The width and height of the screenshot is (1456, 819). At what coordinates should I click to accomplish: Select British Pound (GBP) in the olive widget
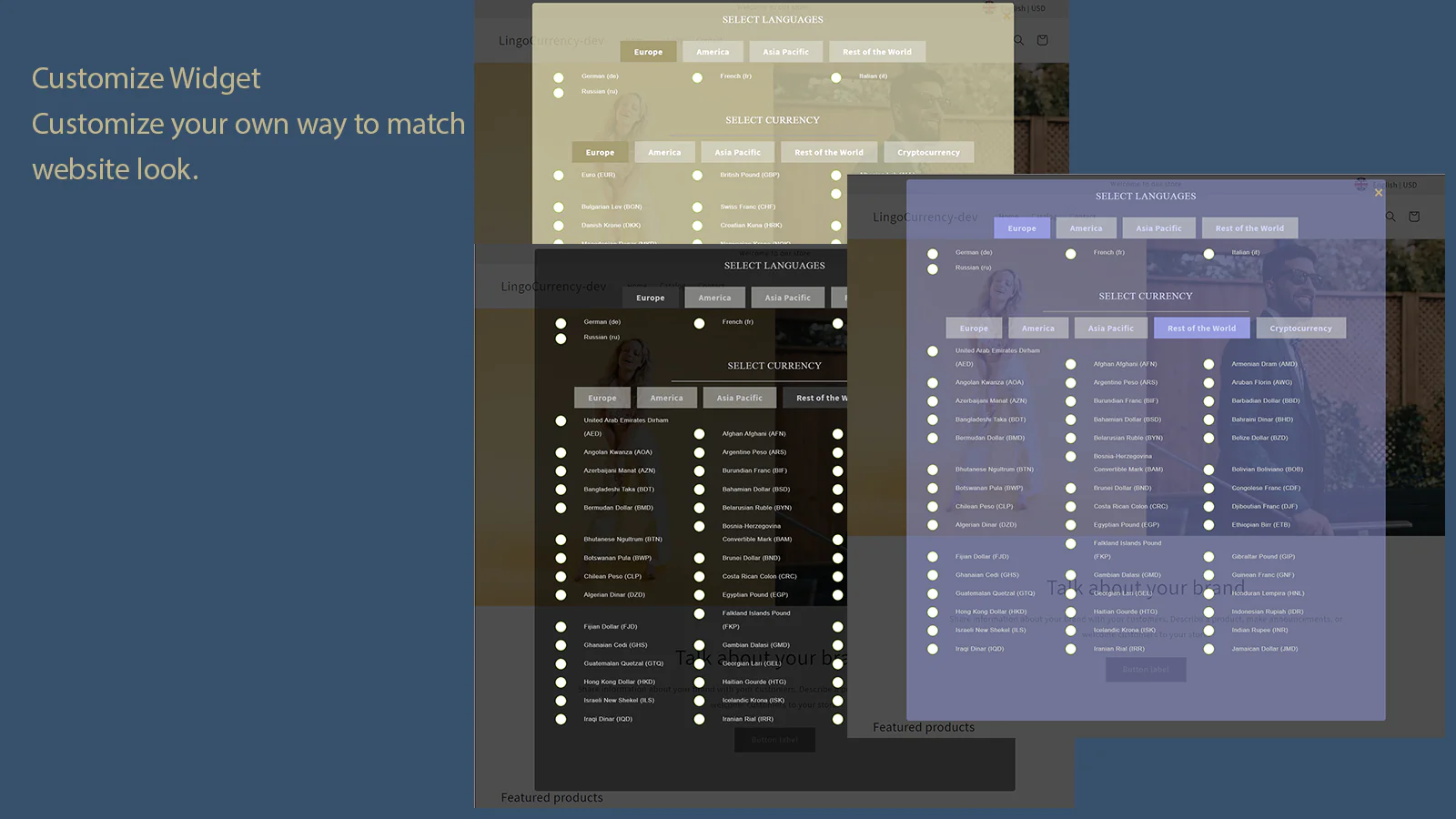click(697, 176)
